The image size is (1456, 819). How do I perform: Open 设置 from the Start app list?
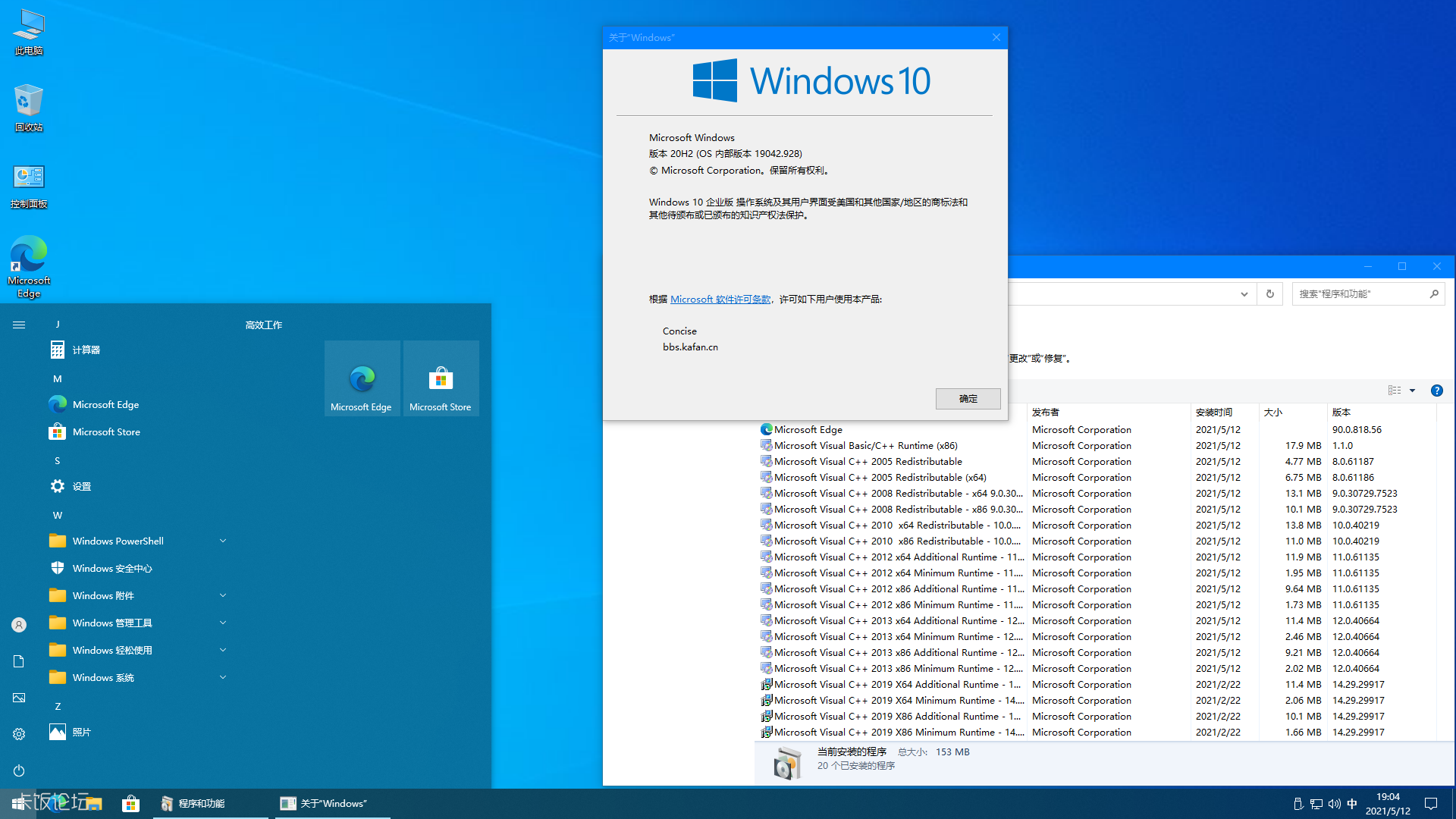pos(136,486)
